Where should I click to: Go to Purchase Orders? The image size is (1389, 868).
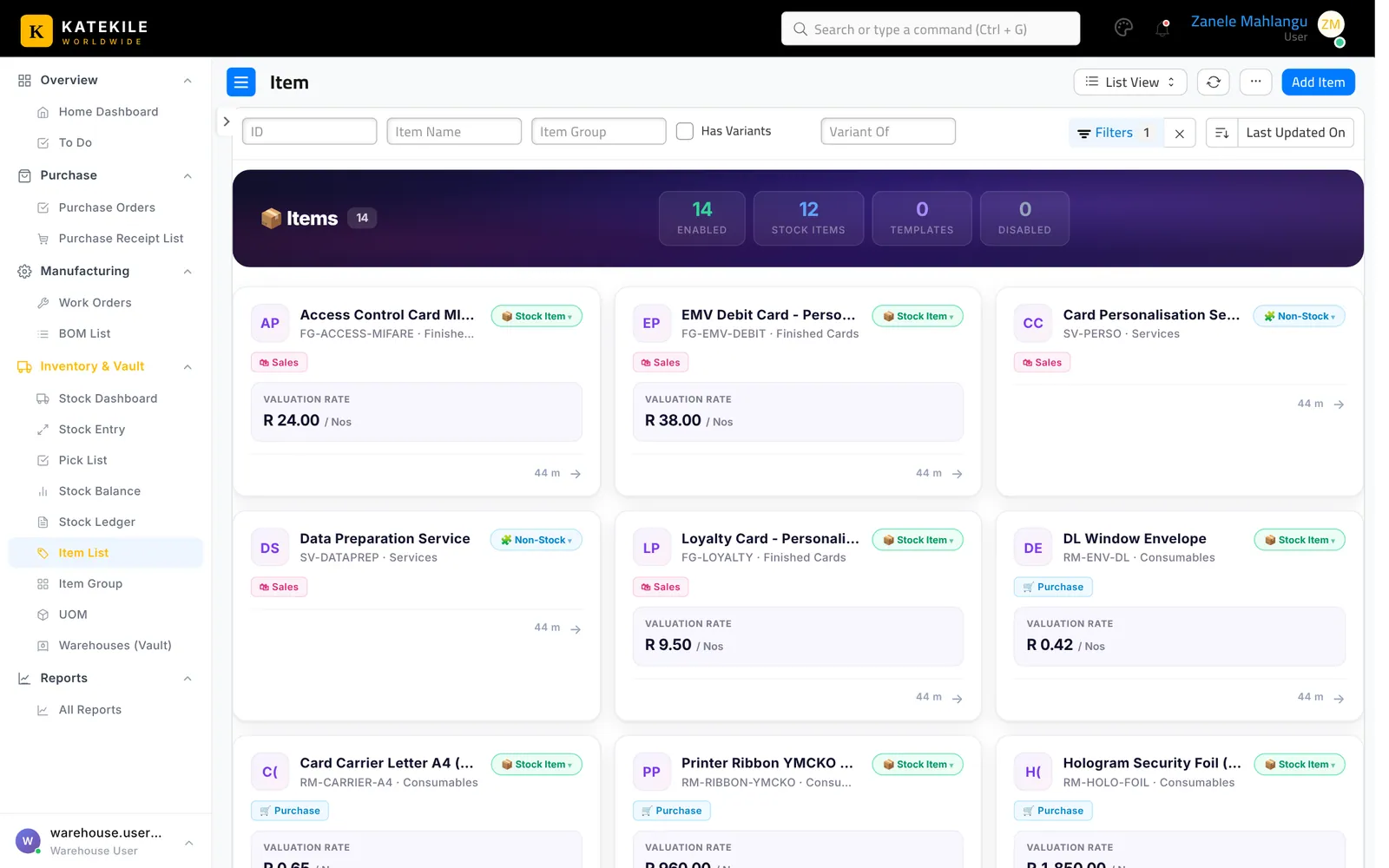106,207
